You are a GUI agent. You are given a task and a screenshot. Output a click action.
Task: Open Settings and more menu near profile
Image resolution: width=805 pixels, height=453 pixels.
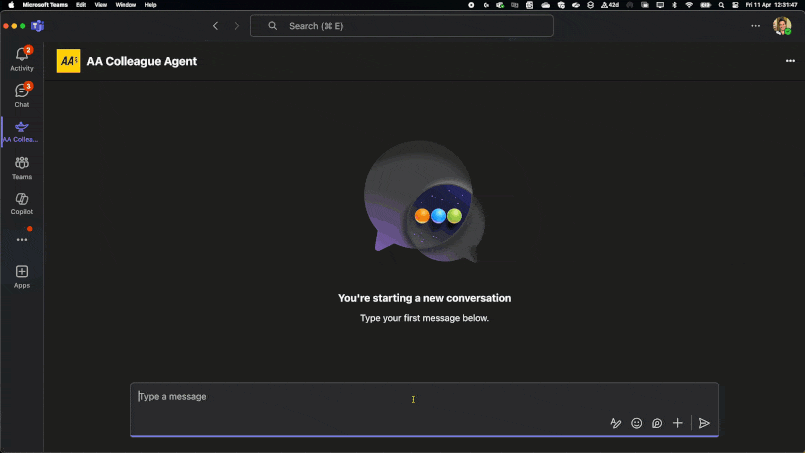[x=756, y=26]
